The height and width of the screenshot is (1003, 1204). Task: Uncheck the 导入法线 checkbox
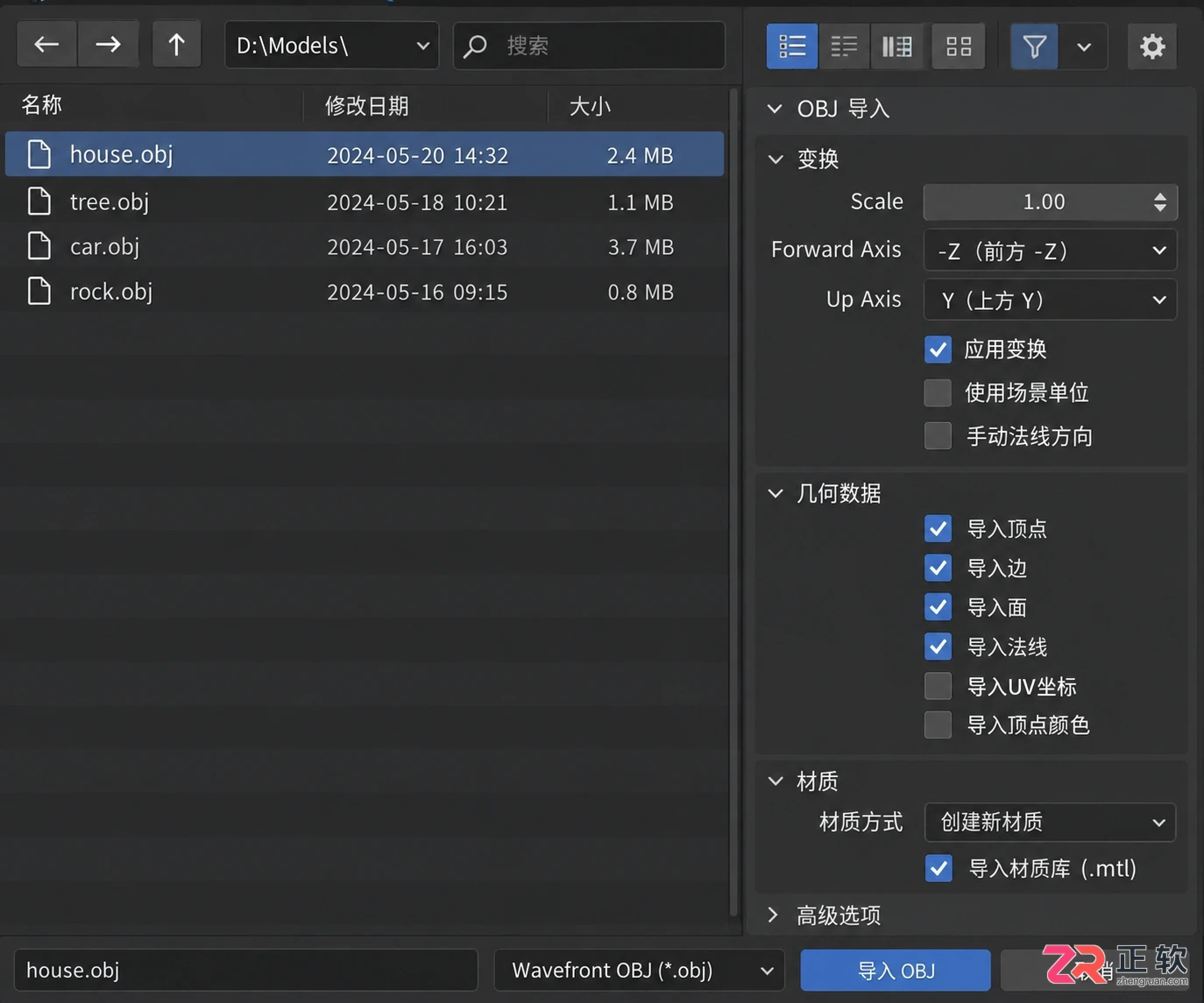938,646
